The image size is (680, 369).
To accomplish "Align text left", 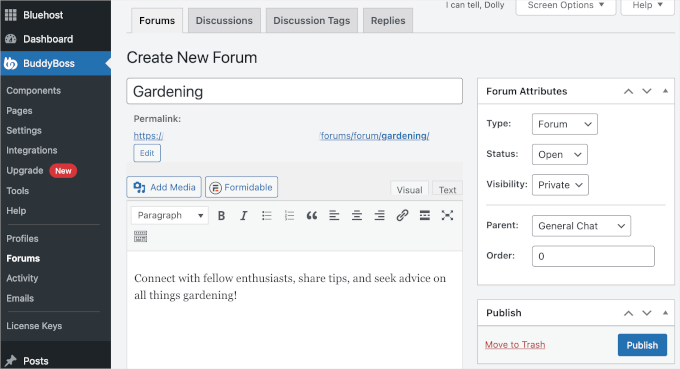I will coord(334,216).
